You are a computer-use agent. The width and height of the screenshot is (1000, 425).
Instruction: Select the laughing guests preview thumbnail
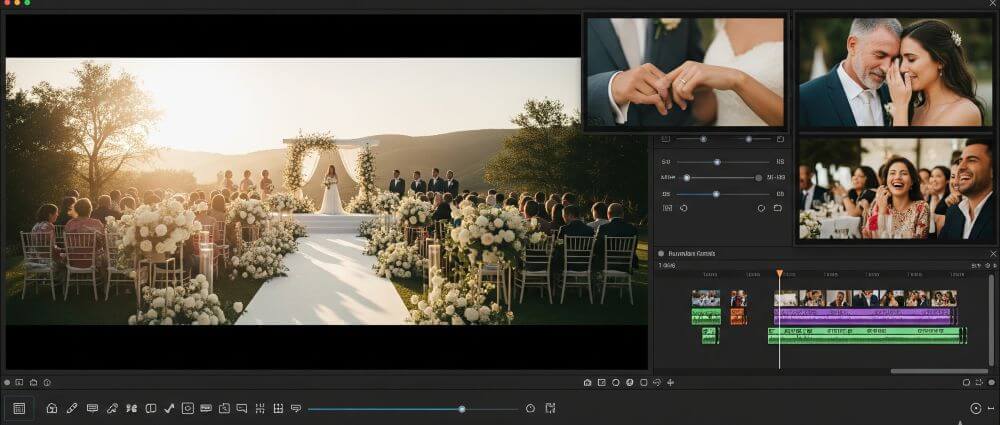tap(896, 189)
